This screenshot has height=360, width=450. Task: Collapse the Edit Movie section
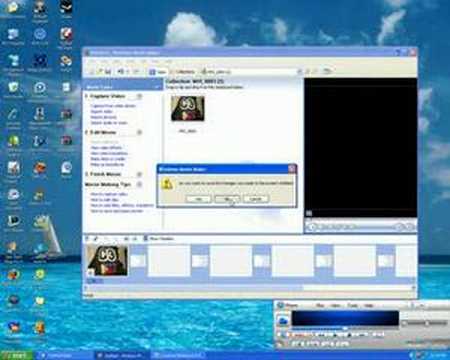click(140, 132)
